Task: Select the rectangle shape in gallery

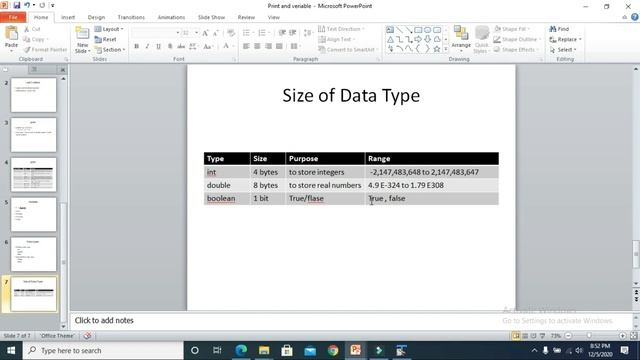Action: pyautogui.click(x=418, y=30)
